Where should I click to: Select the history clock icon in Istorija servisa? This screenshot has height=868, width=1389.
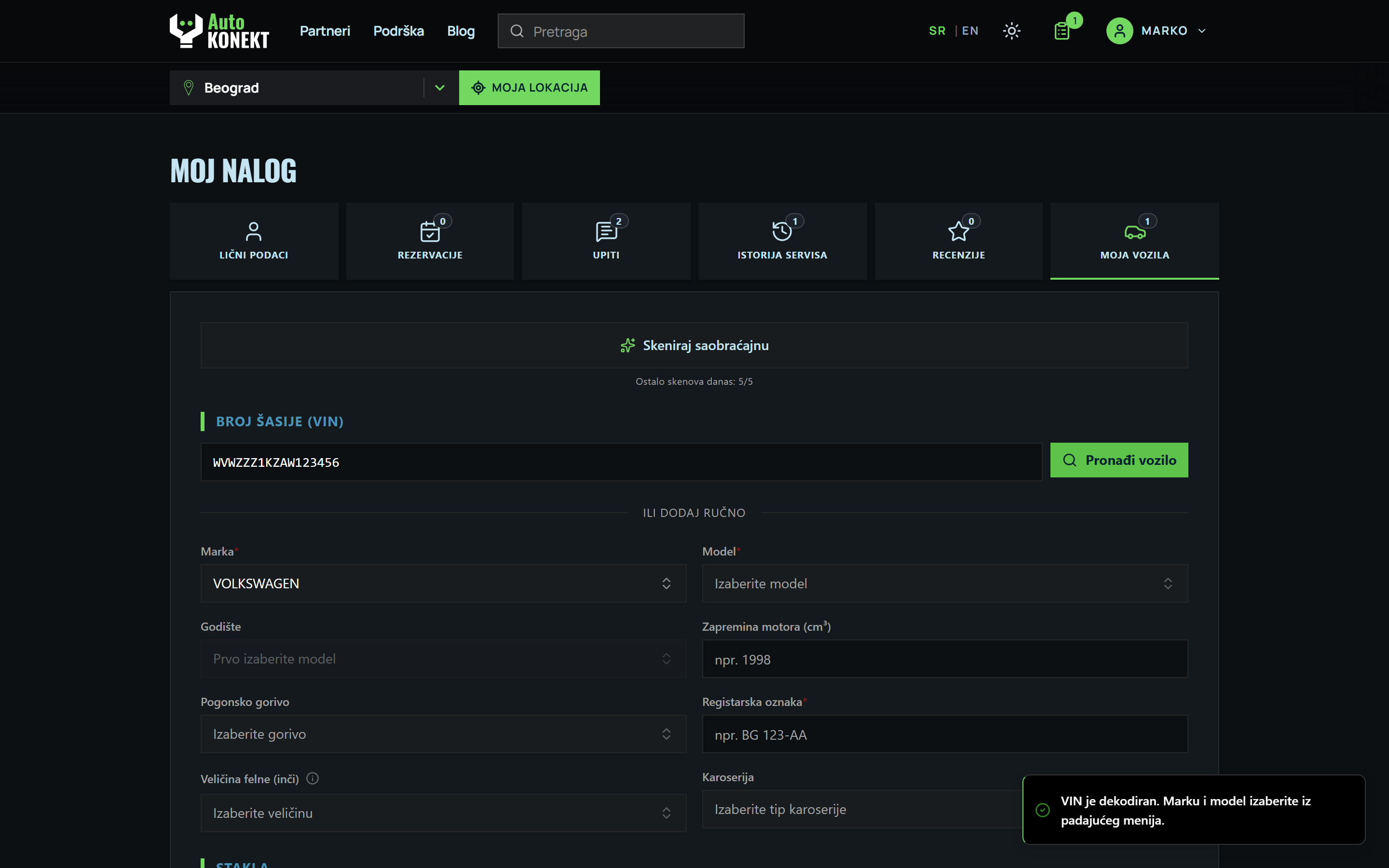click(781, 231)
